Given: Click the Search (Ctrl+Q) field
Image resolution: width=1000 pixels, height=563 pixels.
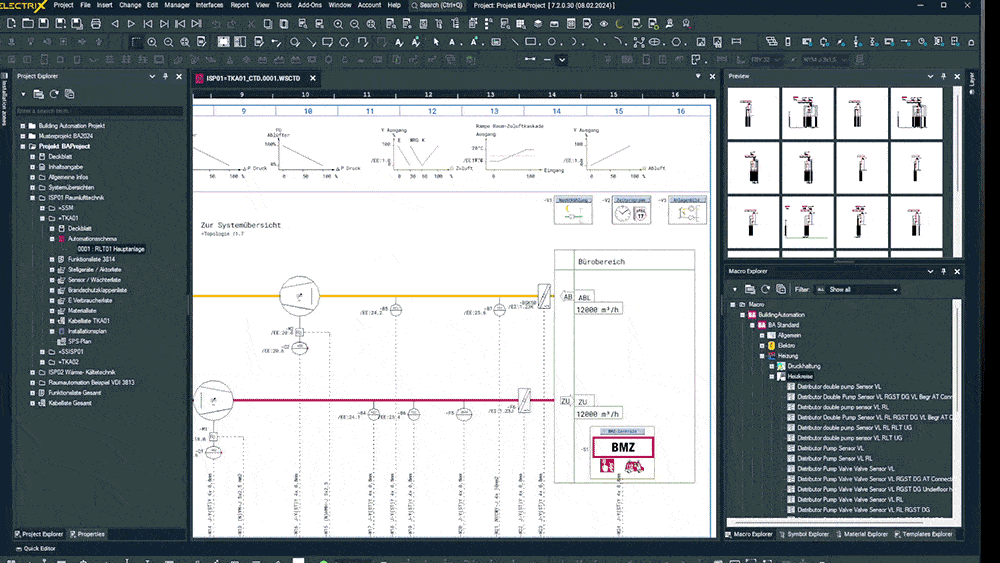Looking at the screenshot, I should click(436, 5).
